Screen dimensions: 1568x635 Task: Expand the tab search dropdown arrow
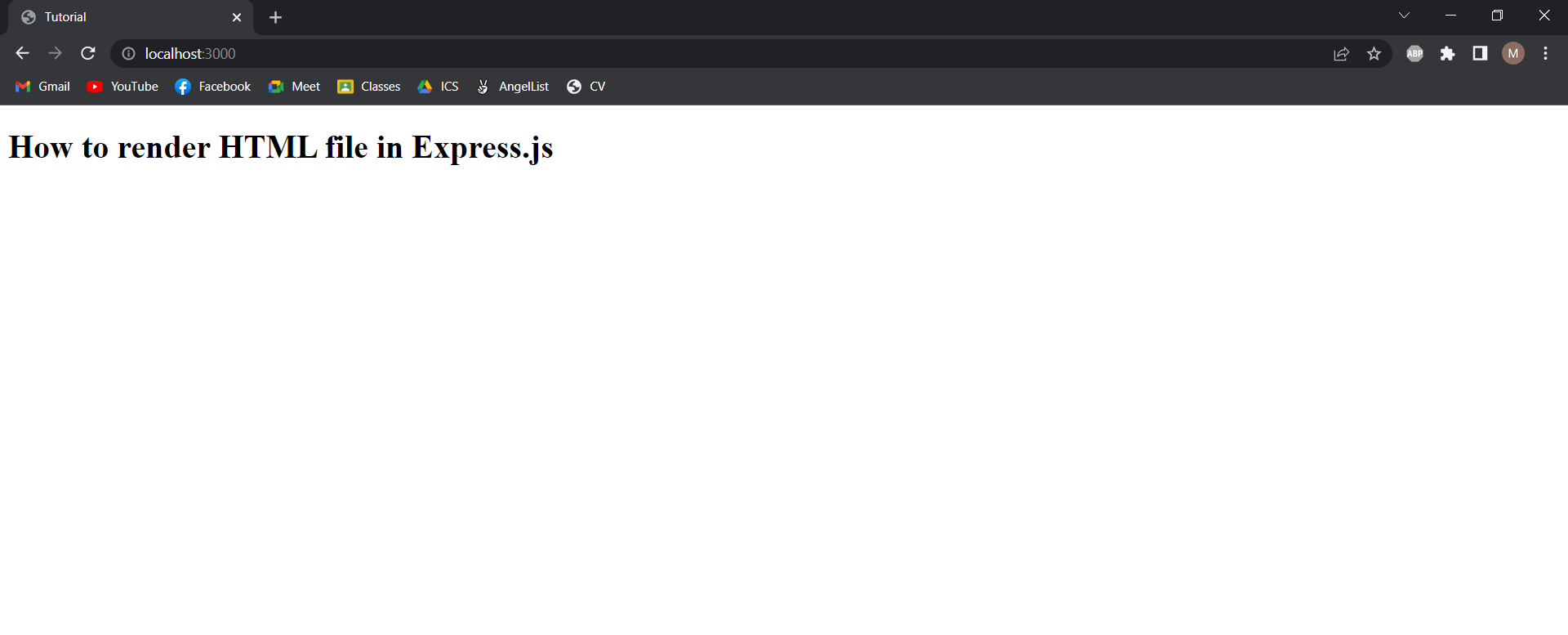pos(1404,16)
